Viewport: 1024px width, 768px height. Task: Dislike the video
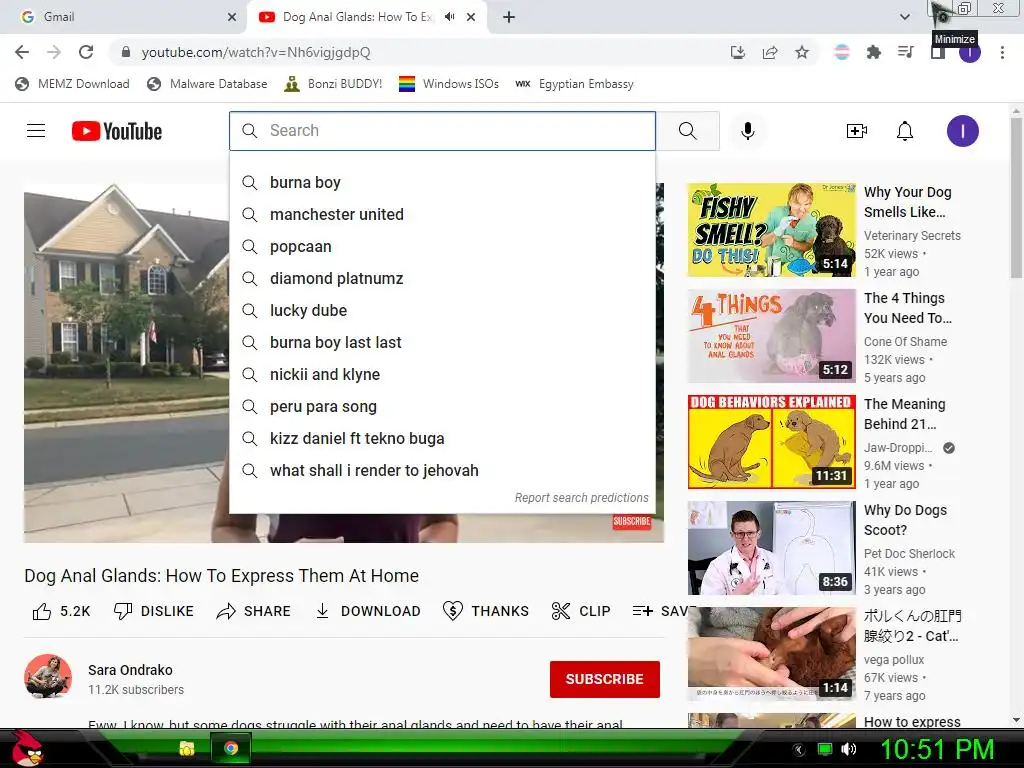click(153, 611)
